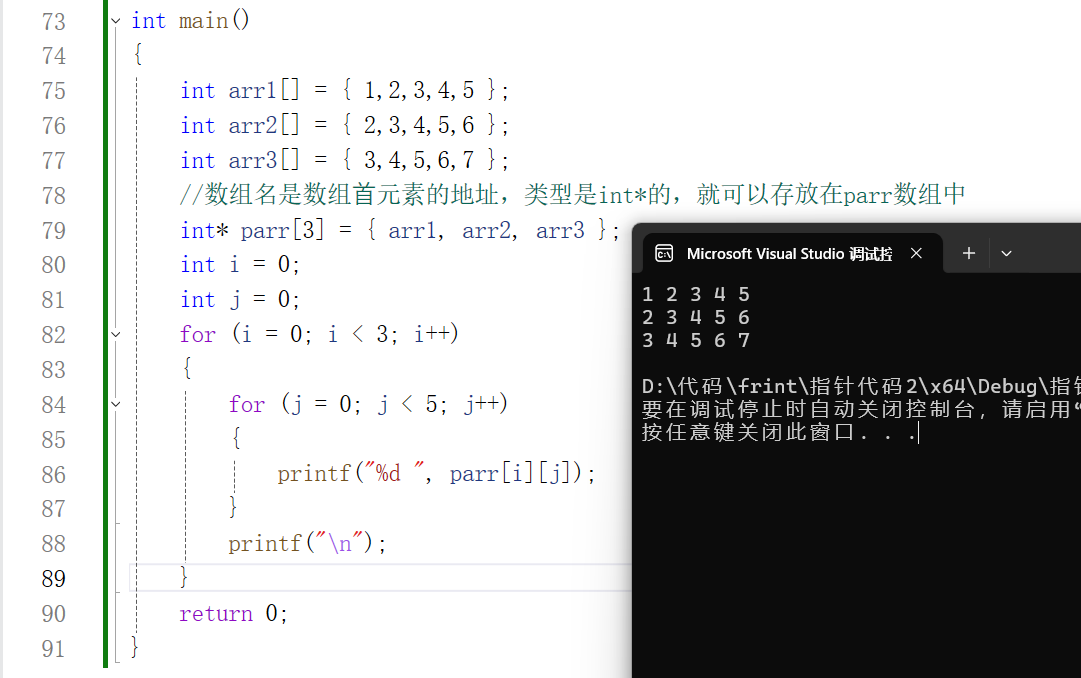Image resolution: width=1081 pixels, height=678 pixels.
Task: Click line number 91 in the gutter
Action: [x=54, y=649]
